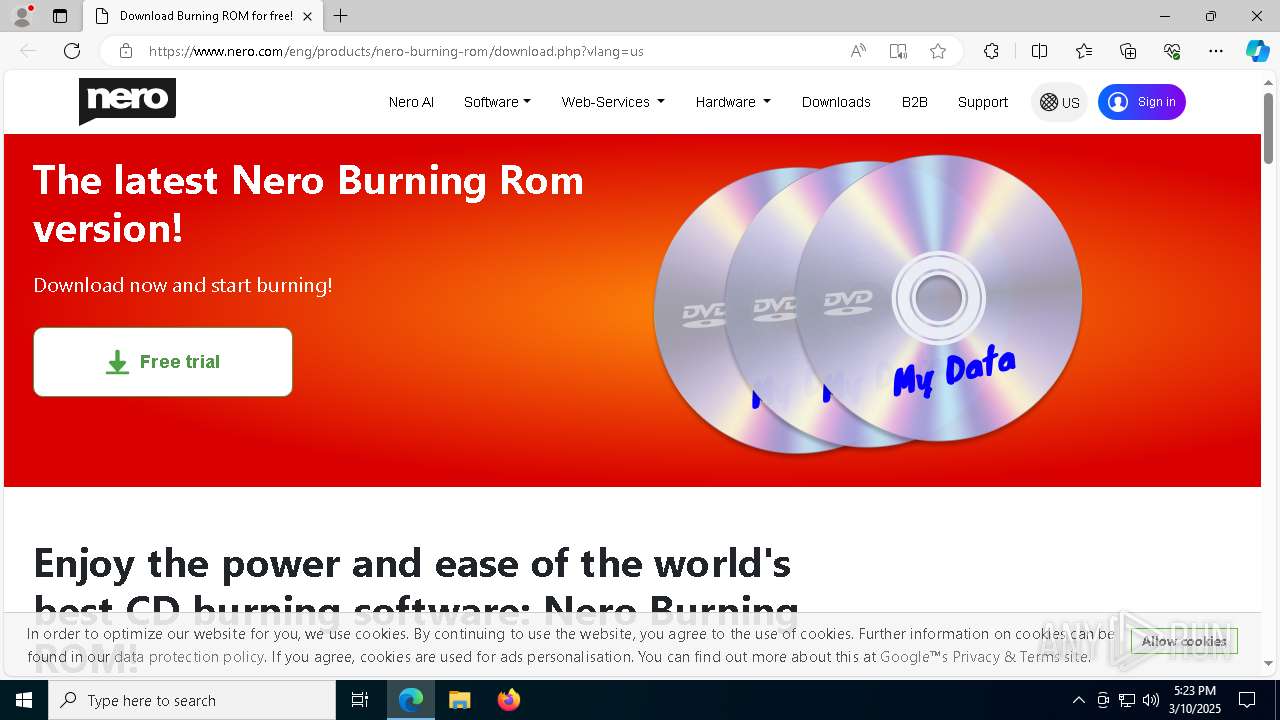Screen dimensions: 1280x720
Task: Show hidden system tray icons
Action: coord(1078,700)
